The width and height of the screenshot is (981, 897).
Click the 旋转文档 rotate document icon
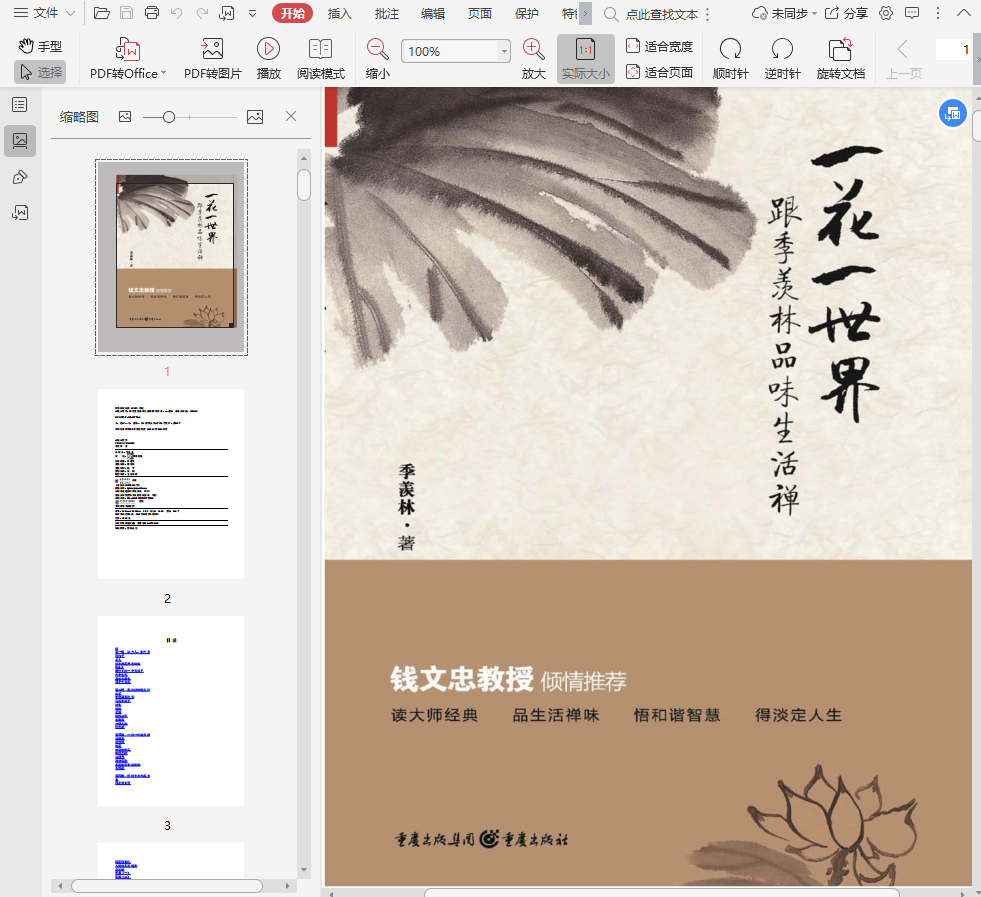click(x=841, y=59)
